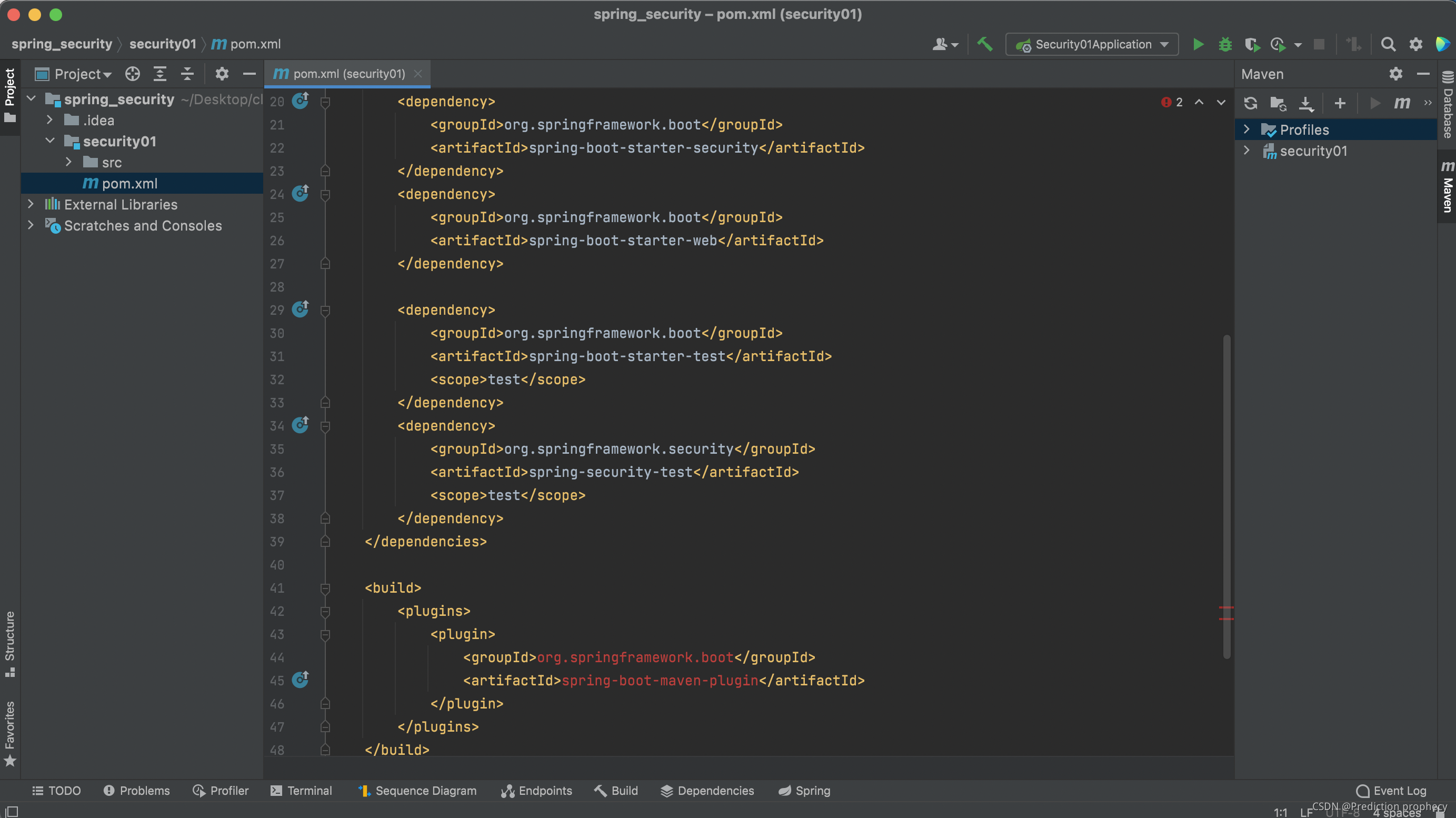
Task: Open the Security01Application run configuration dropdown
Action: click(x=1092, y=44)
